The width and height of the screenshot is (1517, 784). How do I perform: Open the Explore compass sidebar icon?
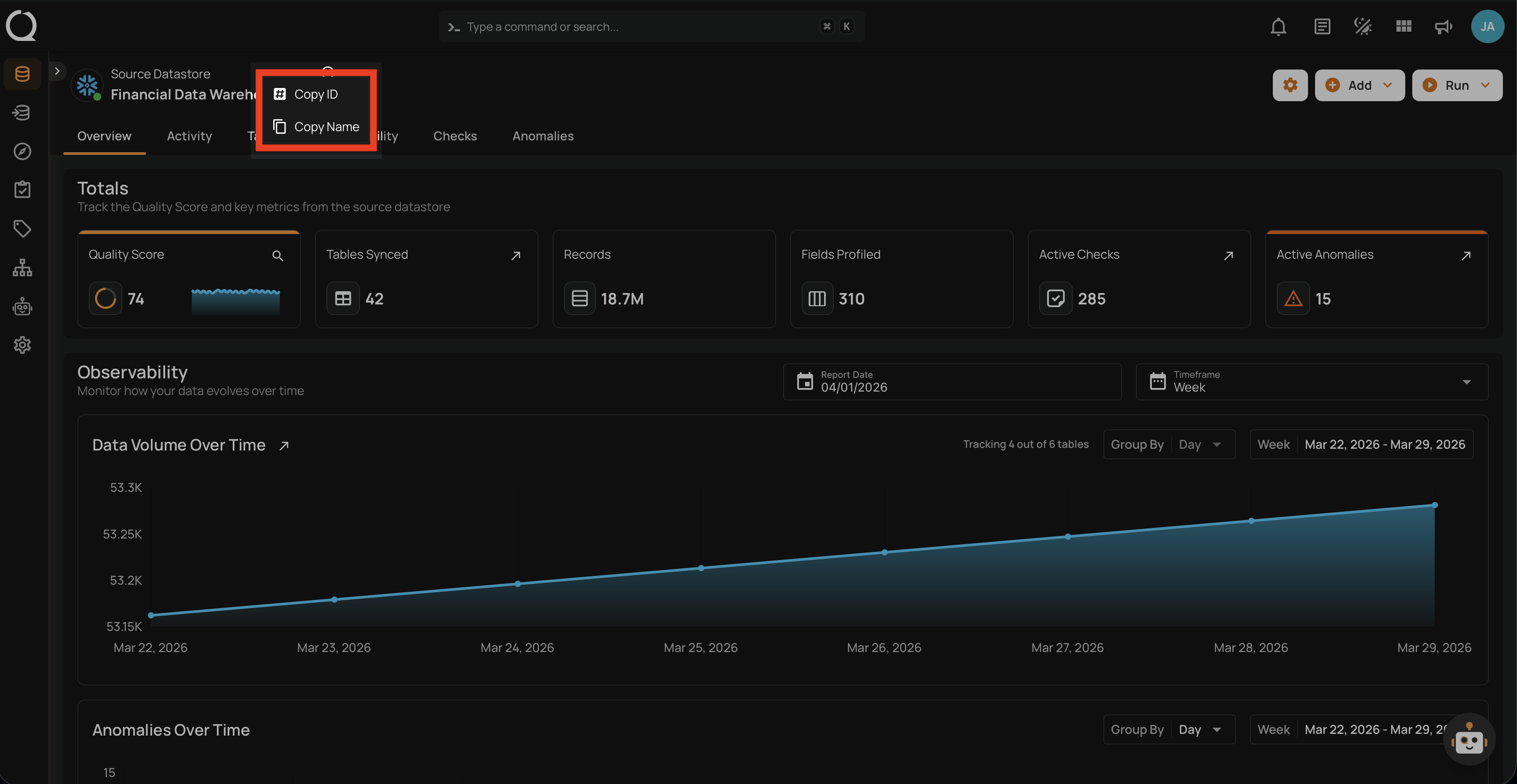pyautogui.click(x=22, y=151)
